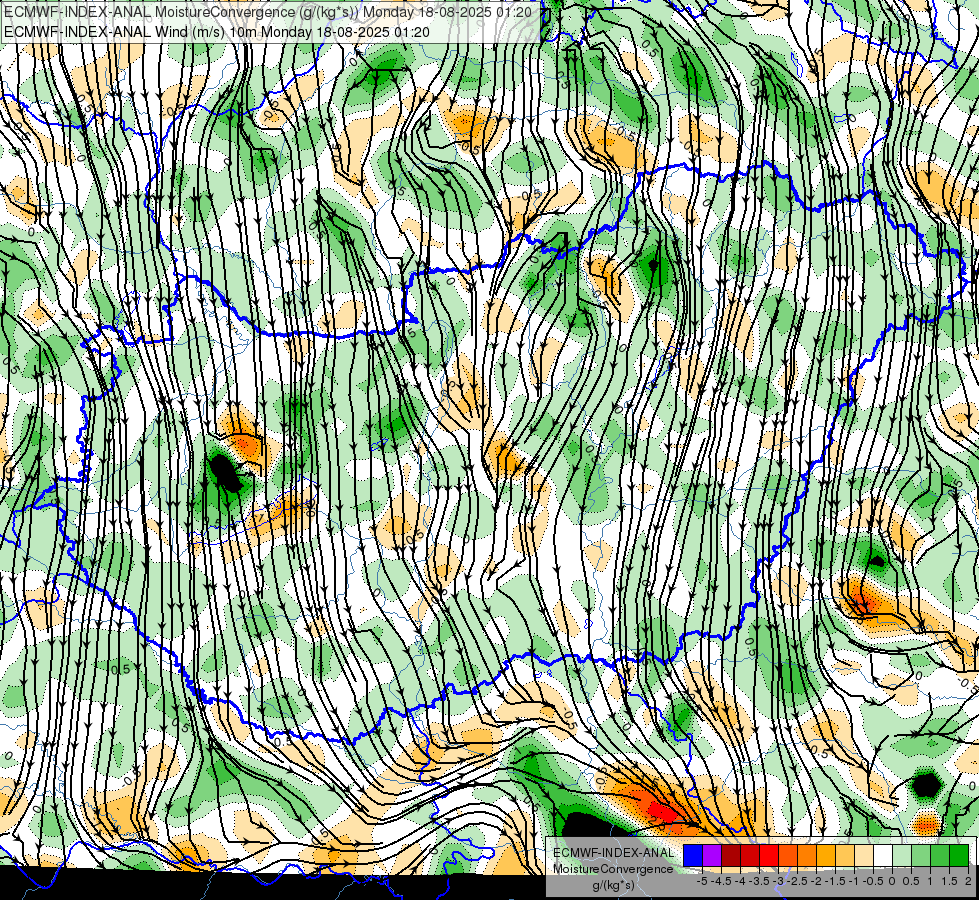Click the legend tick value '-4.5'

point(721,881)
